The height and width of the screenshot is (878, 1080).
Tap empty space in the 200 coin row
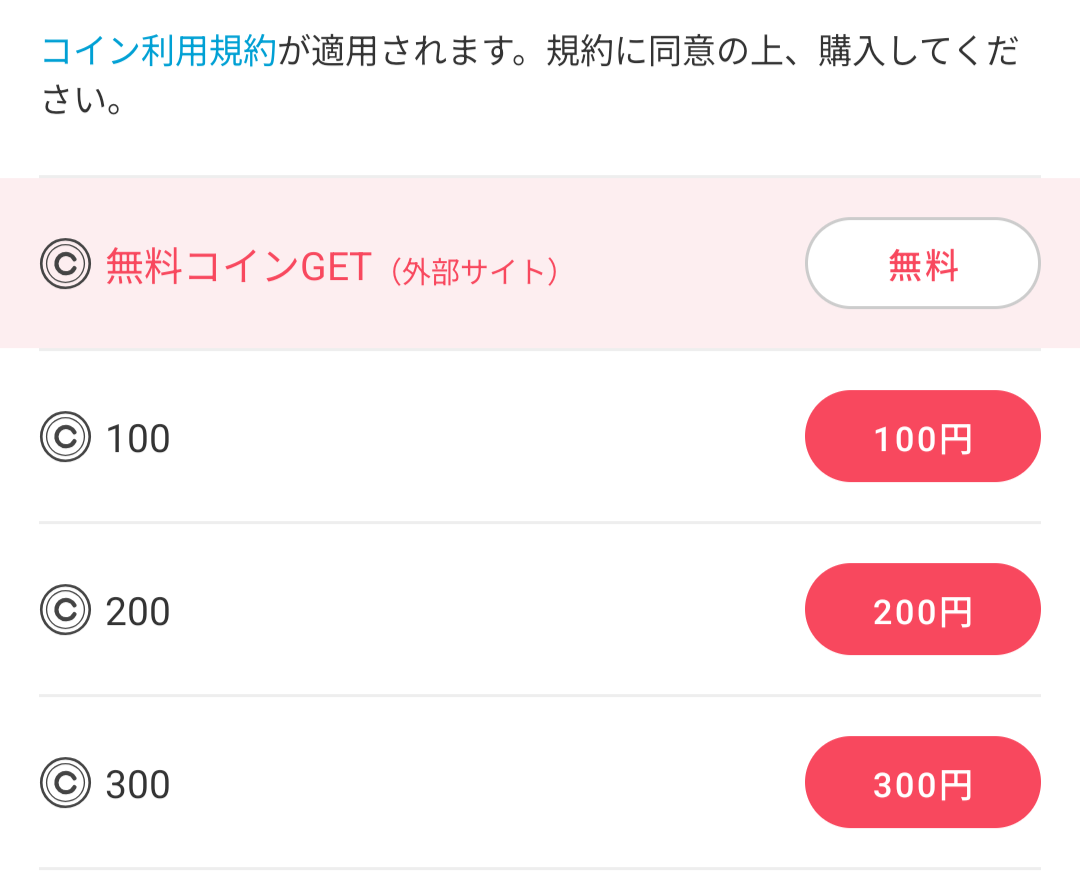482,609
